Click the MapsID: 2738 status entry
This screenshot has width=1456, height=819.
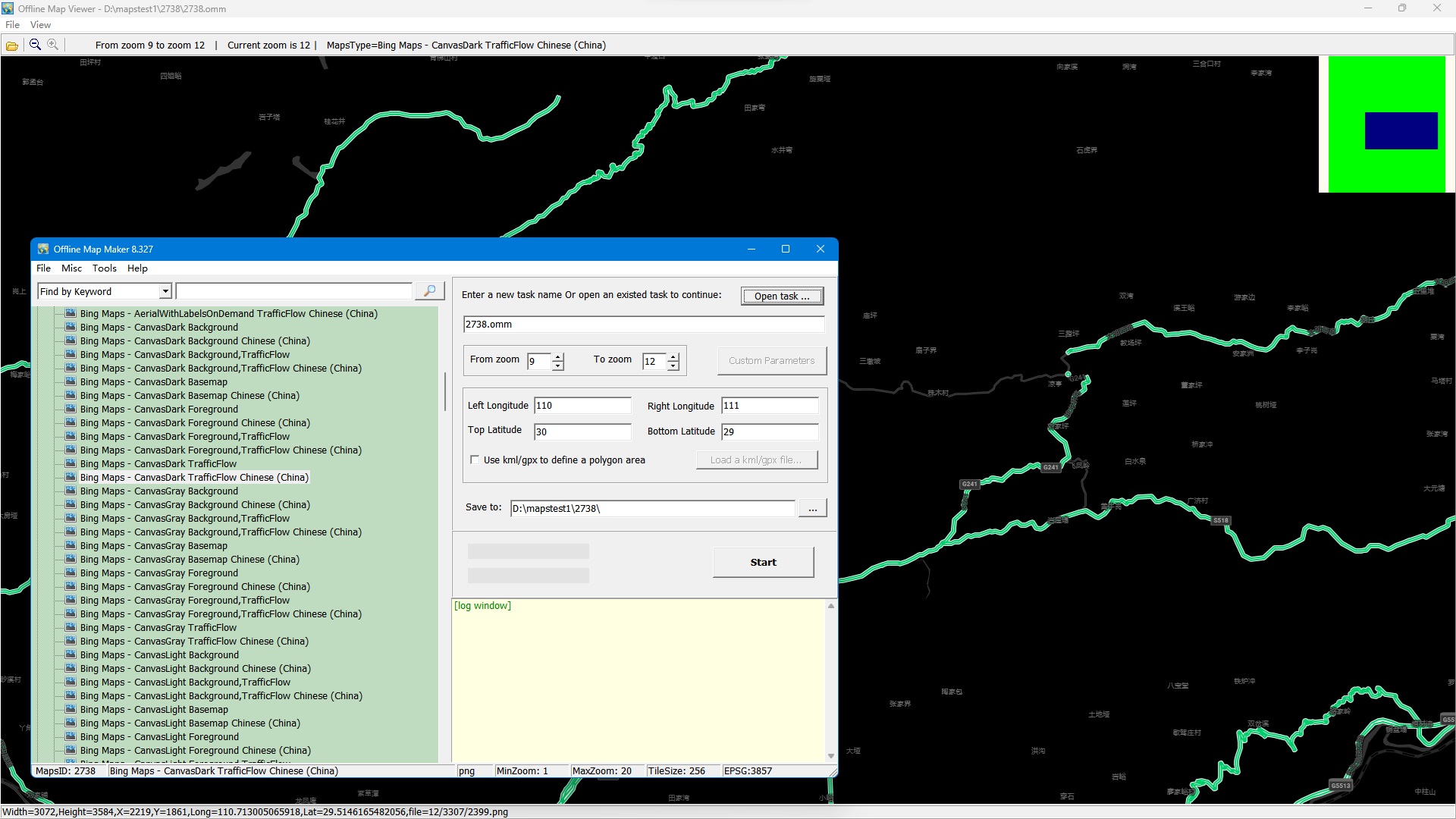(x=66, y=770)
